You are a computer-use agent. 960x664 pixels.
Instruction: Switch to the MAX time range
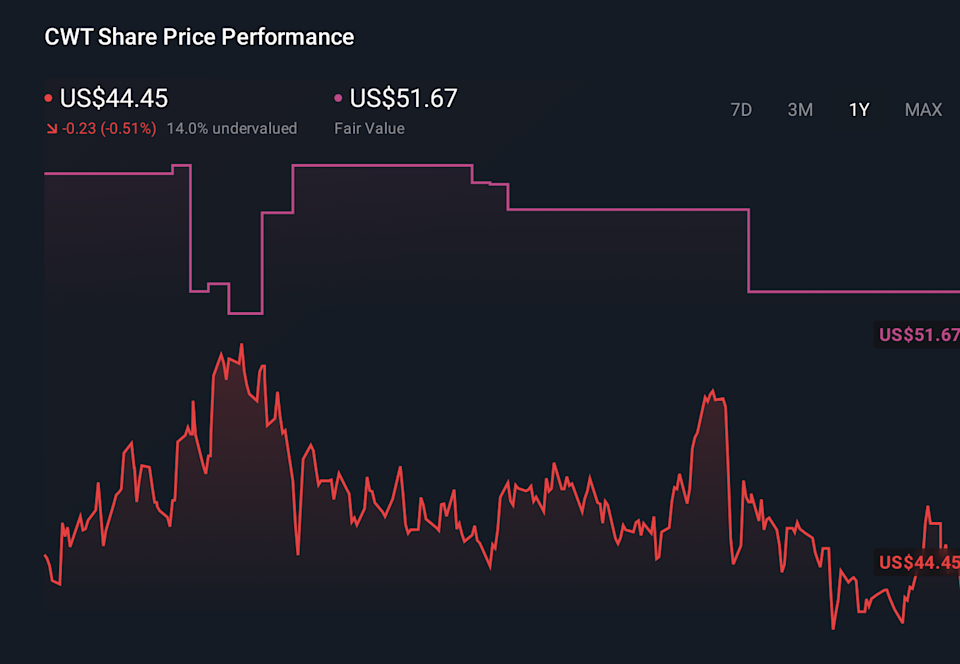coord(923,110)
